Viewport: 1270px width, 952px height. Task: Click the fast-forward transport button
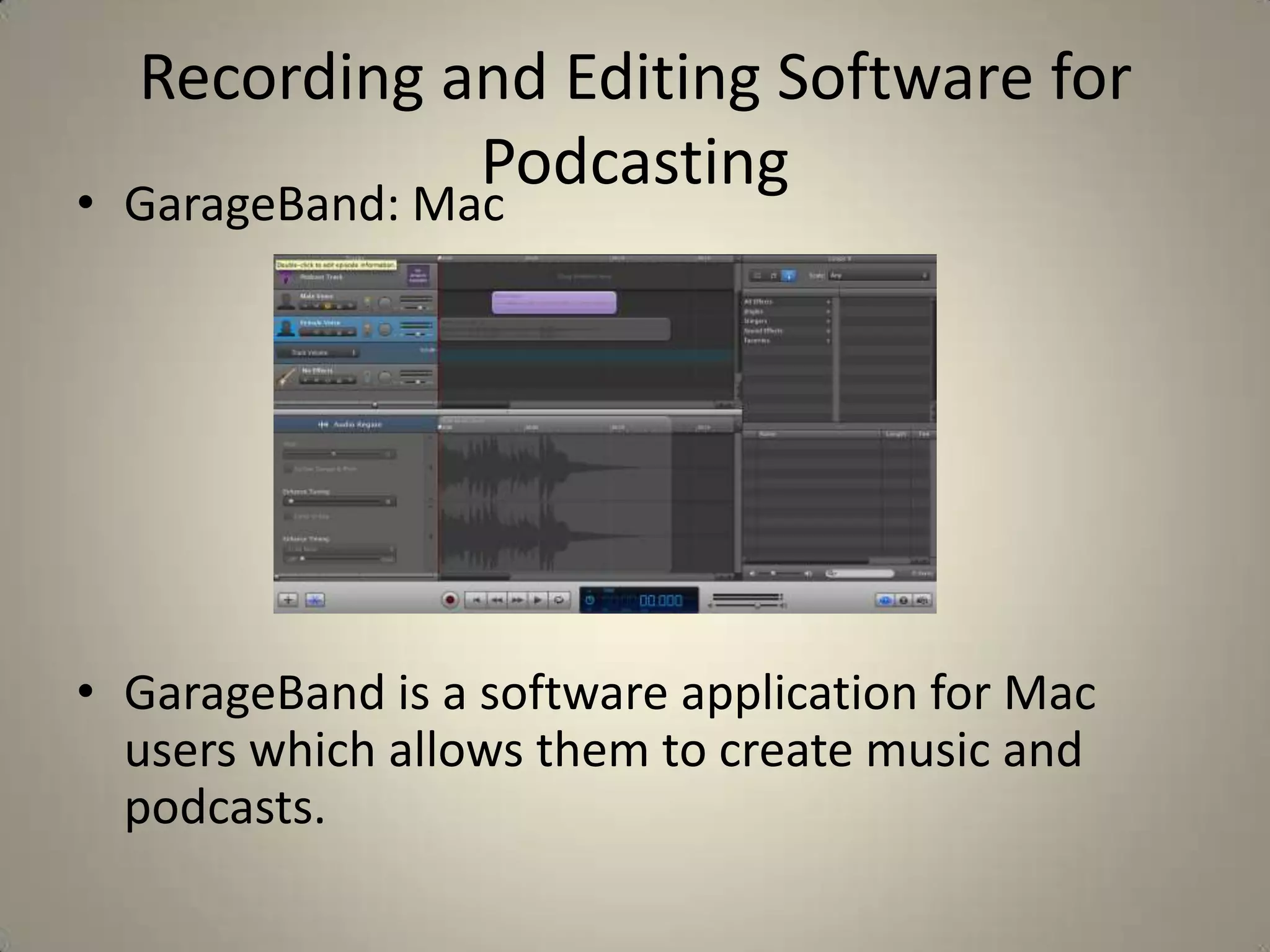[517, 600]
